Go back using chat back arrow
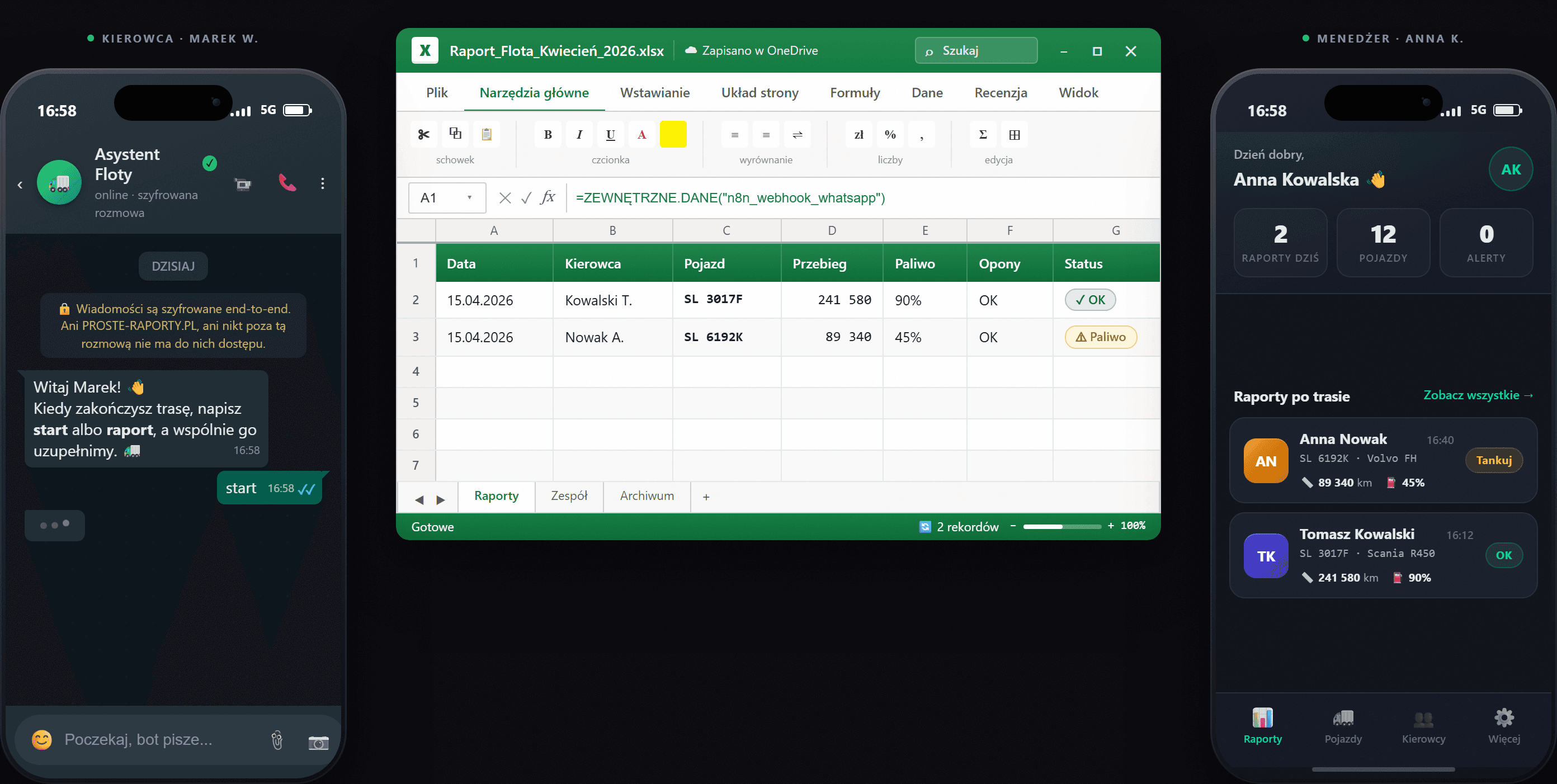 coord(20,185)
